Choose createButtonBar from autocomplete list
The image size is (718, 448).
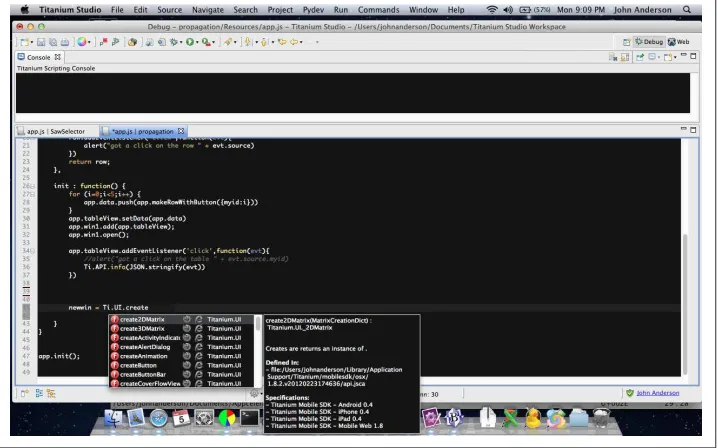181,375
